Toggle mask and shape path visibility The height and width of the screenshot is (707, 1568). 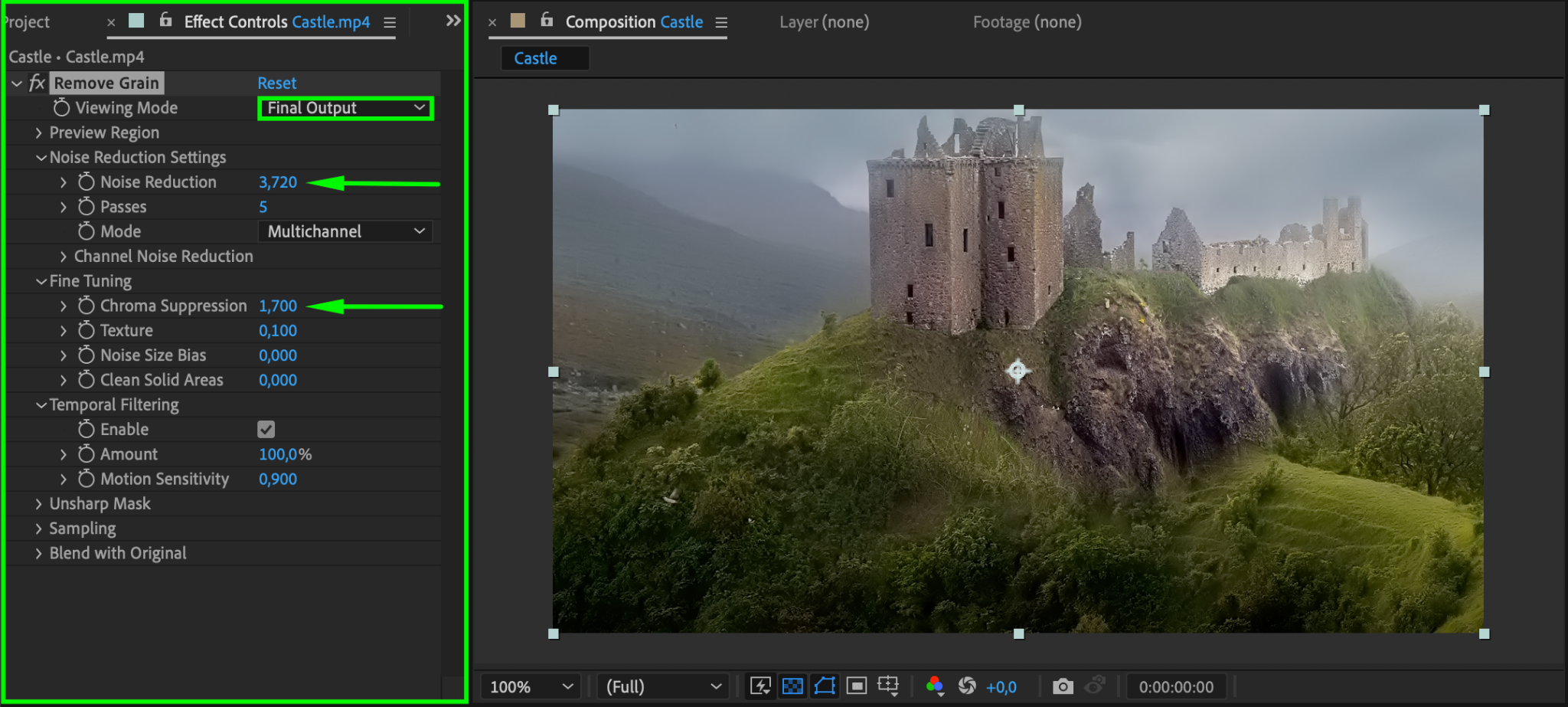[x=825, y=686]
